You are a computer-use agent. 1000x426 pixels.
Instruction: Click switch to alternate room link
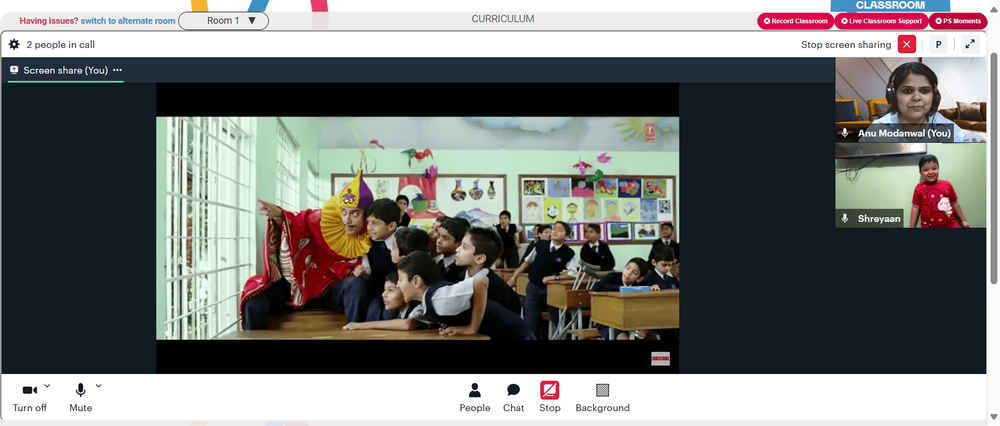tap(128, 21)
